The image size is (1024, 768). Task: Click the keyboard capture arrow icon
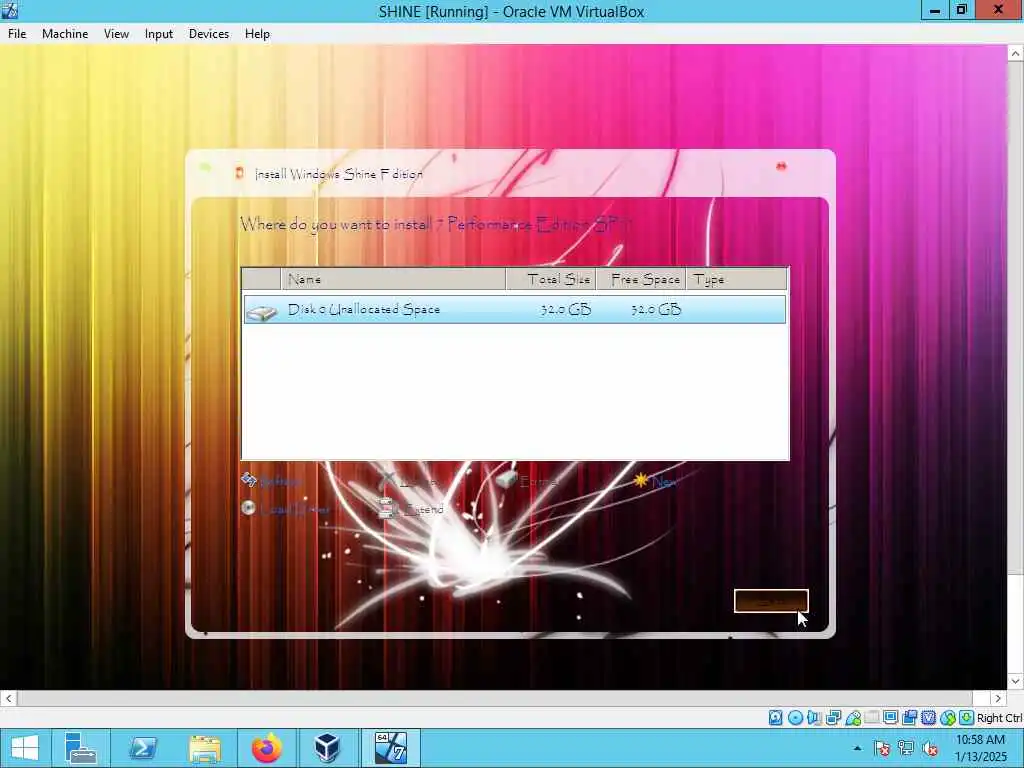point(967,718)
